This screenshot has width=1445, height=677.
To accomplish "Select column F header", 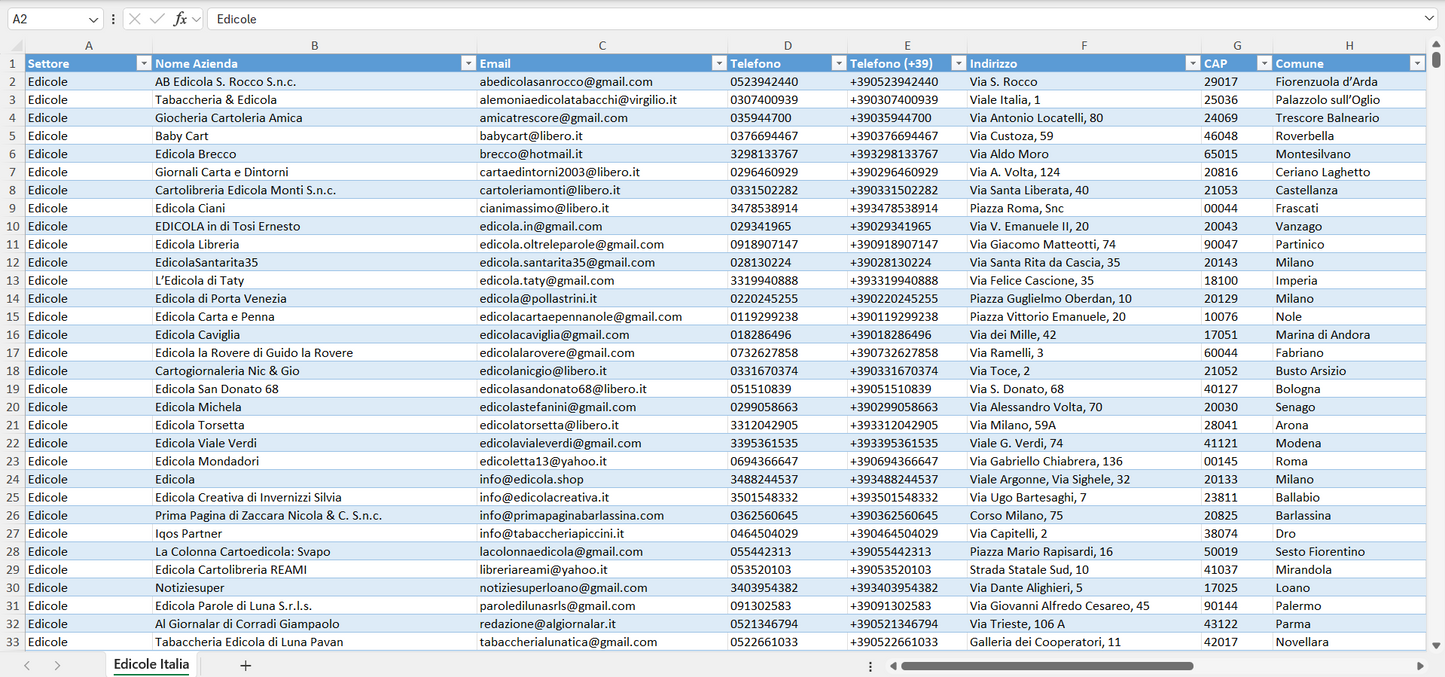I will click(1084, 46).
